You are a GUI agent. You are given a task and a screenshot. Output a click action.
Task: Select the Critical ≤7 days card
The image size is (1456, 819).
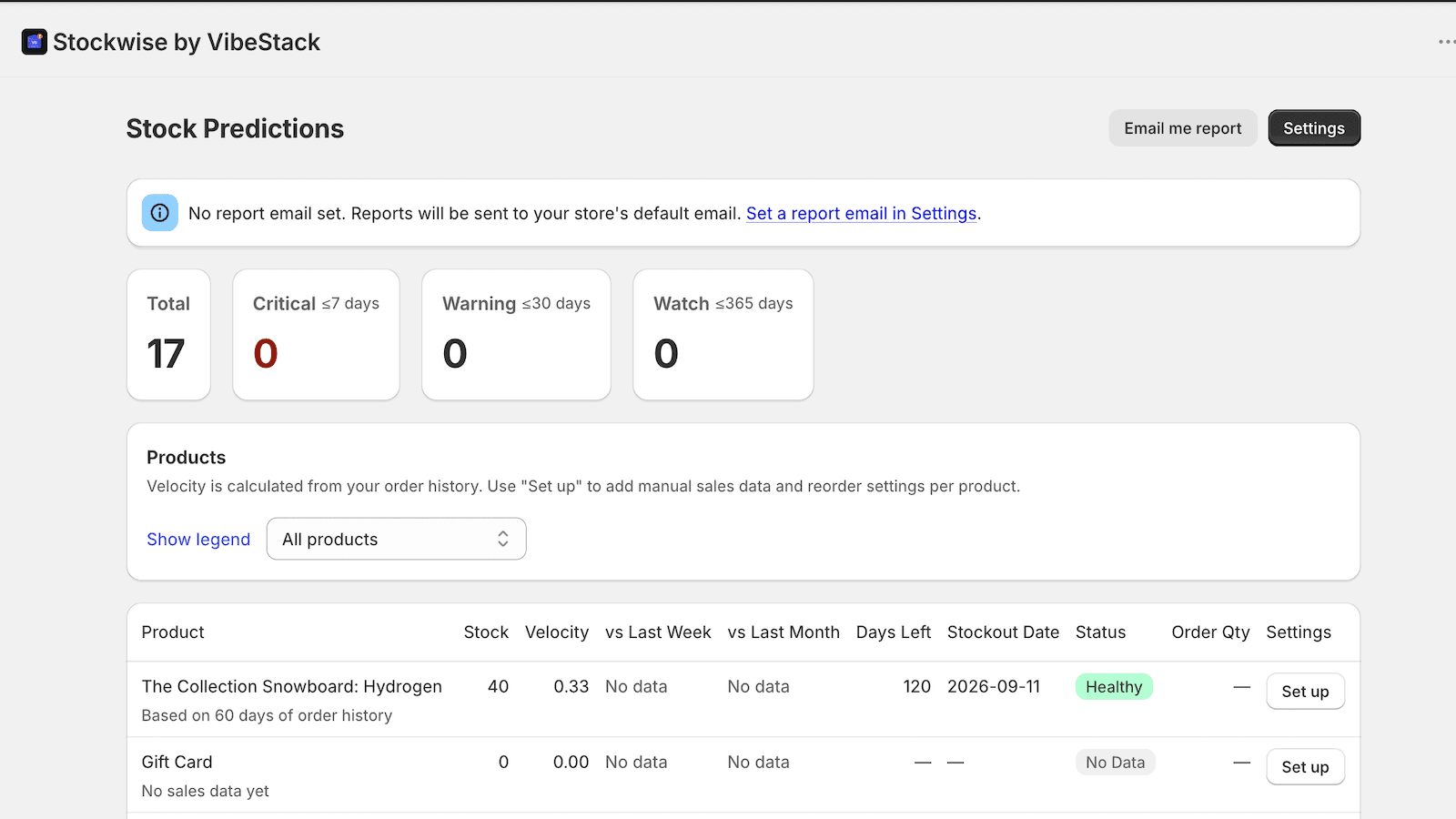click(x=316, y=334)
